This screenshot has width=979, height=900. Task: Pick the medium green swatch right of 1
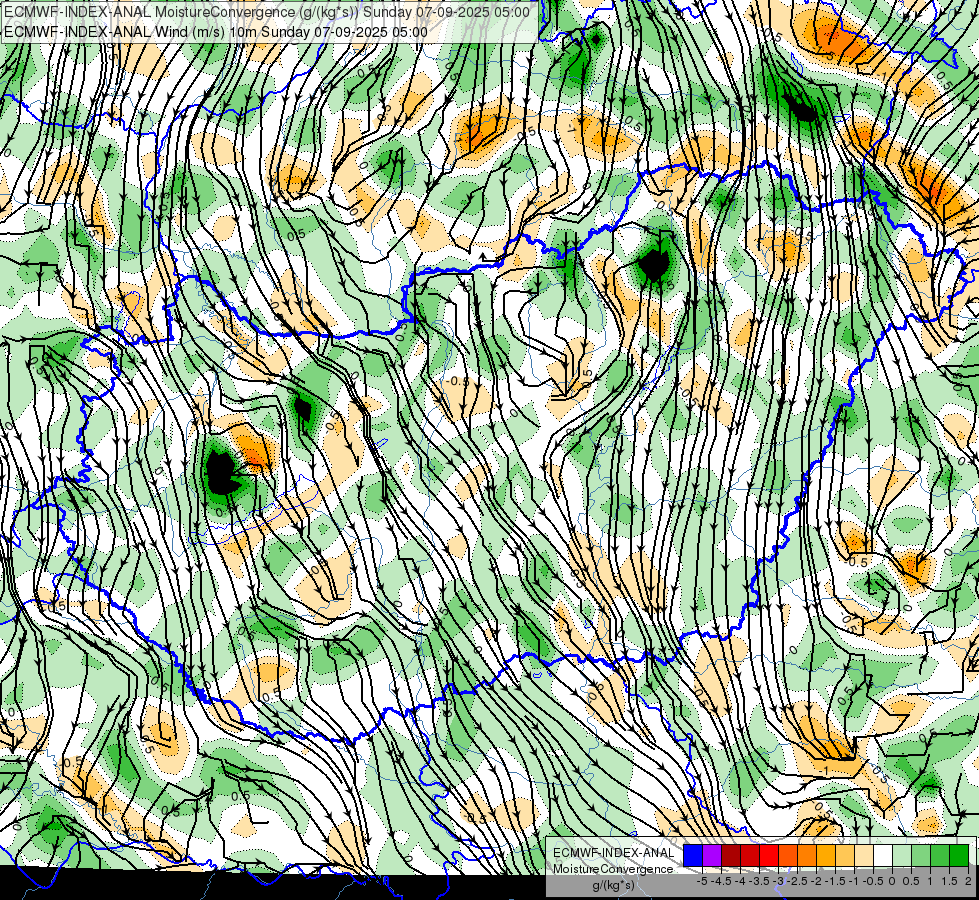click(x=940, y=856)
